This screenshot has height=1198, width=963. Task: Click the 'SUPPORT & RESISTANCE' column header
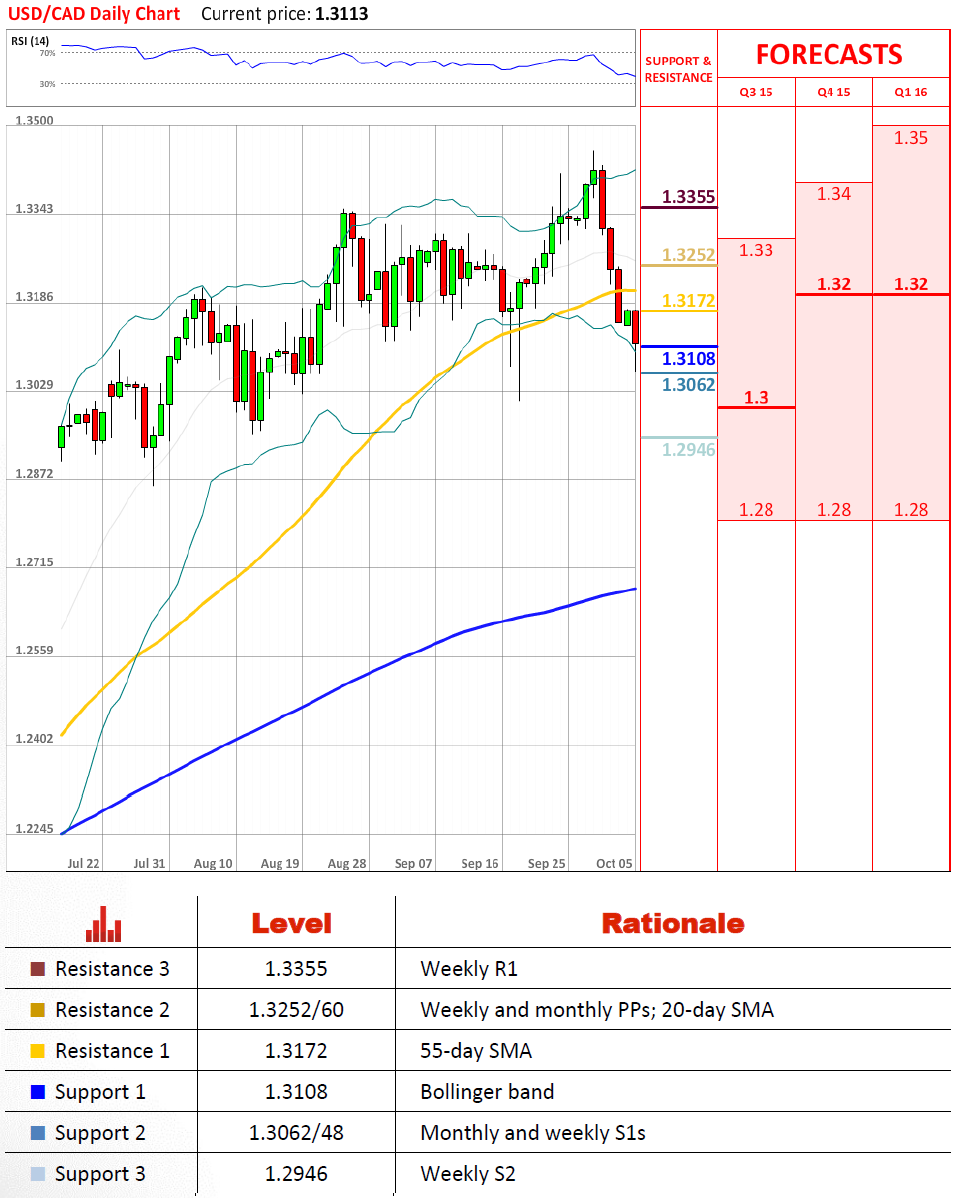[x=679, y=70]
